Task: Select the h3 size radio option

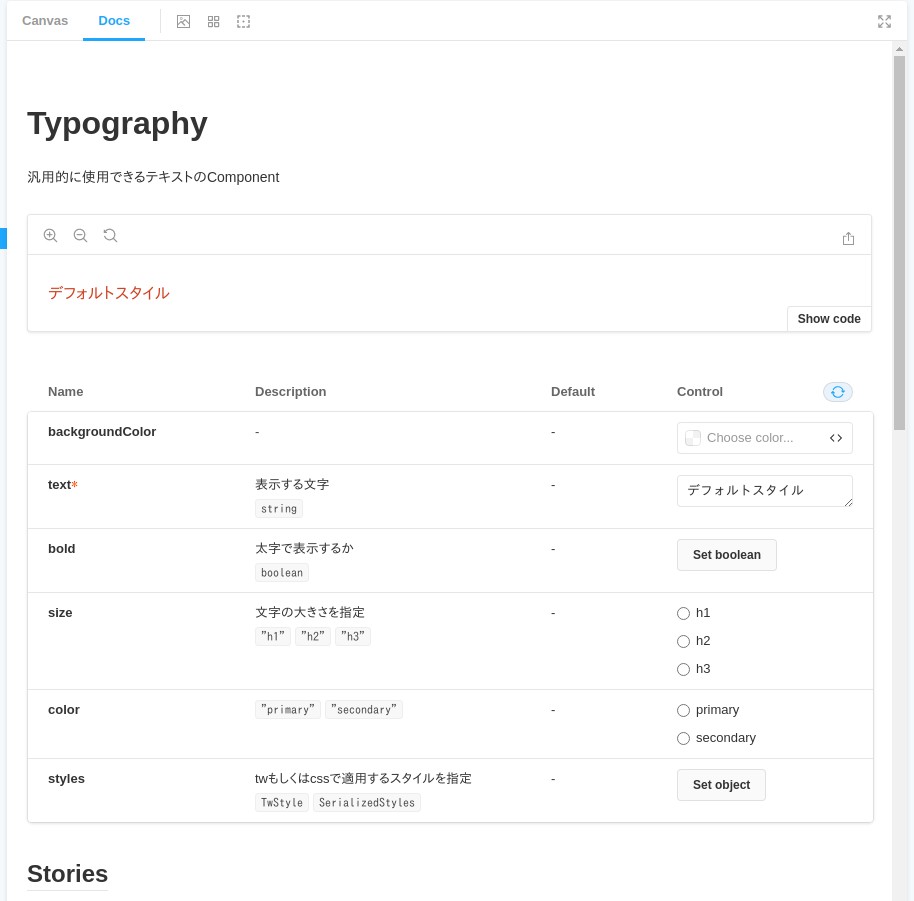Action: point(683,669)
